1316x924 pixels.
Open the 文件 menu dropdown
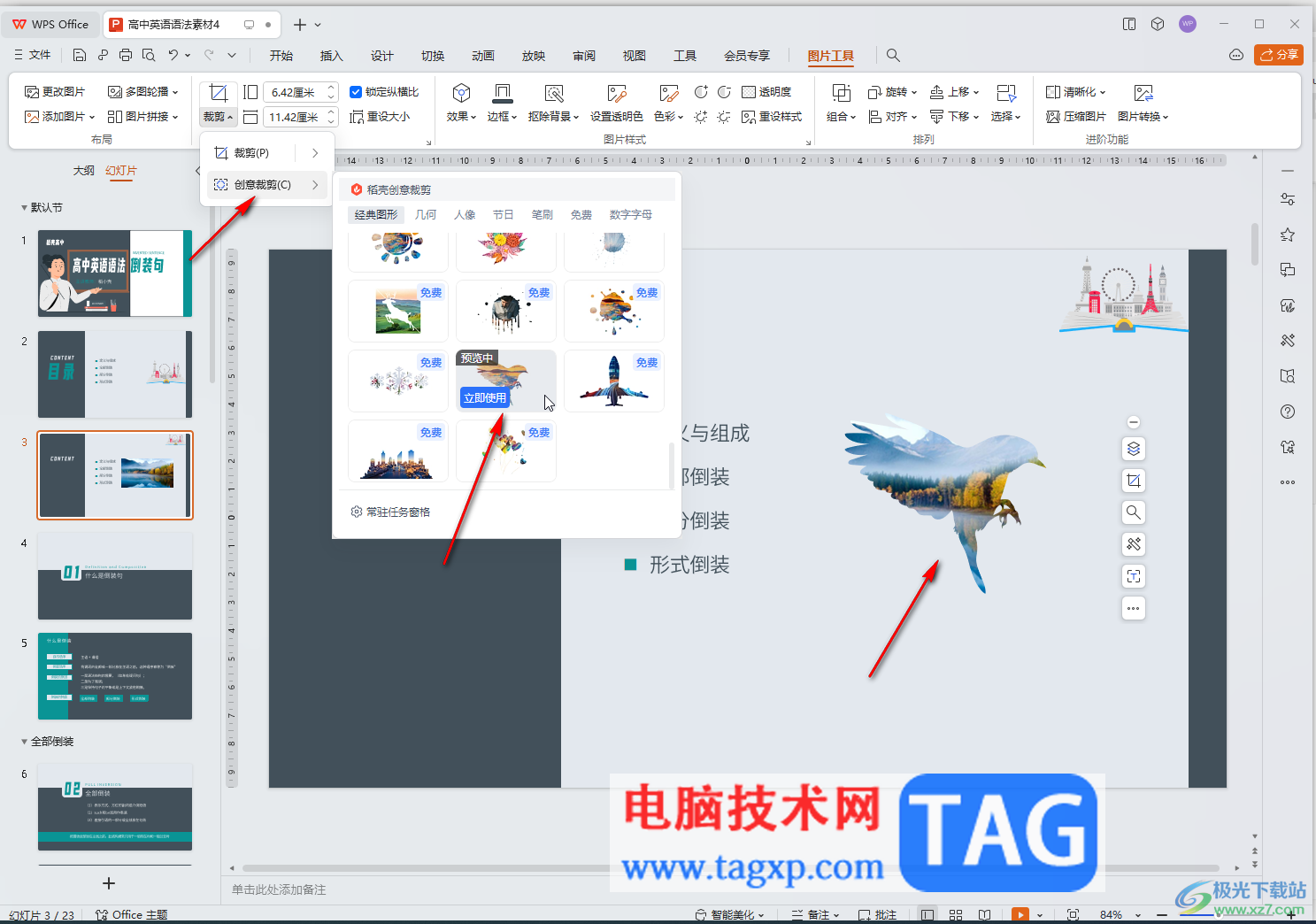pos(33,55)
